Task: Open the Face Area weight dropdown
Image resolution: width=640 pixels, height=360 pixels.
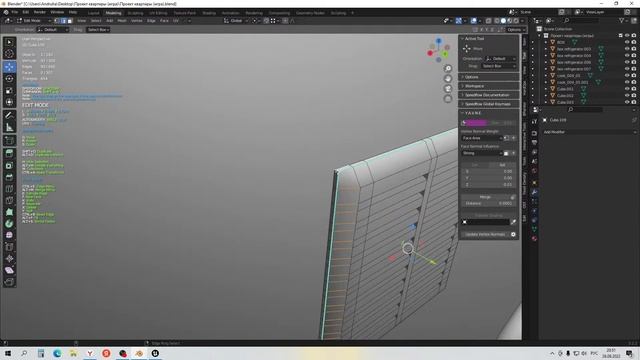Action: click(482, 138)
